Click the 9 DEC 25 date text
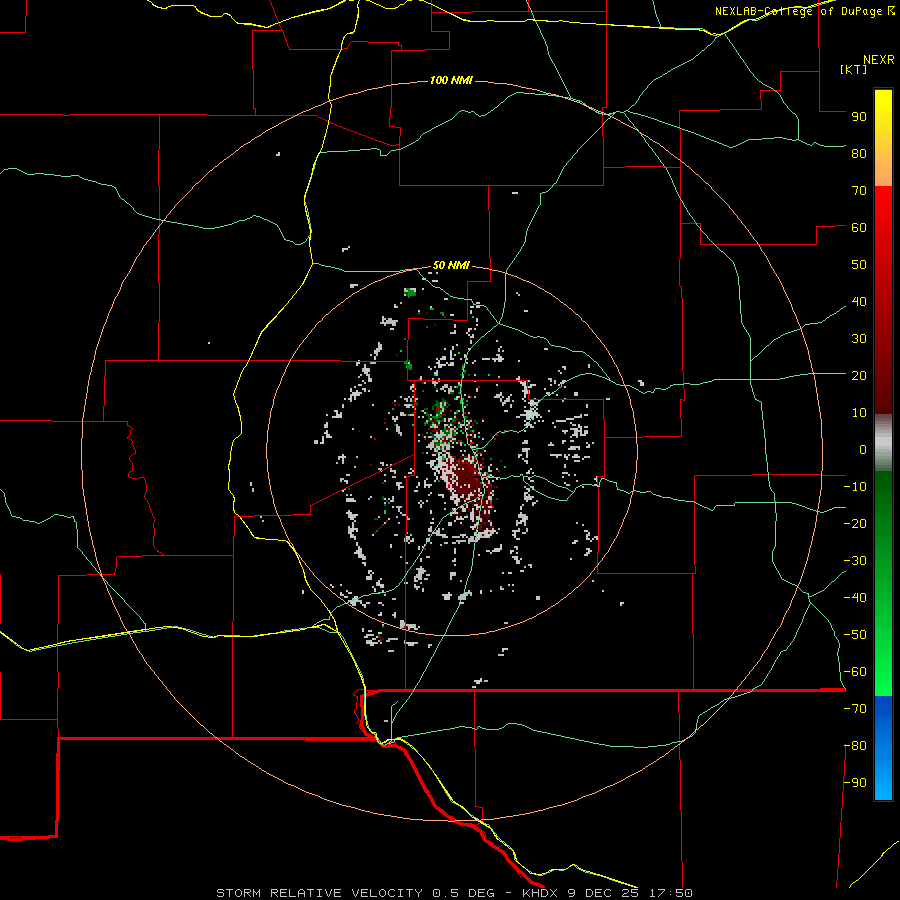Viewport: 900px width, 900px height. (x=602, y=893)
